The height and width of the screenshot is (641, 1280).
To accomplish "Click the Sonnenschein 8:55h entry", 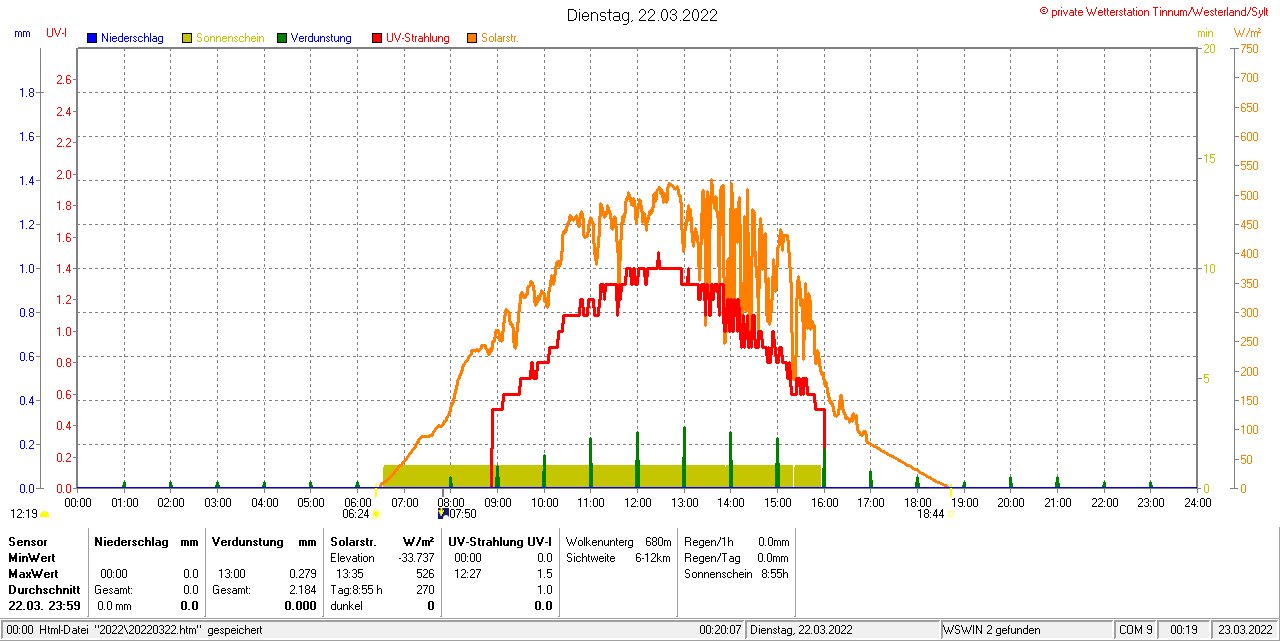I will click(x=737, y=574).
